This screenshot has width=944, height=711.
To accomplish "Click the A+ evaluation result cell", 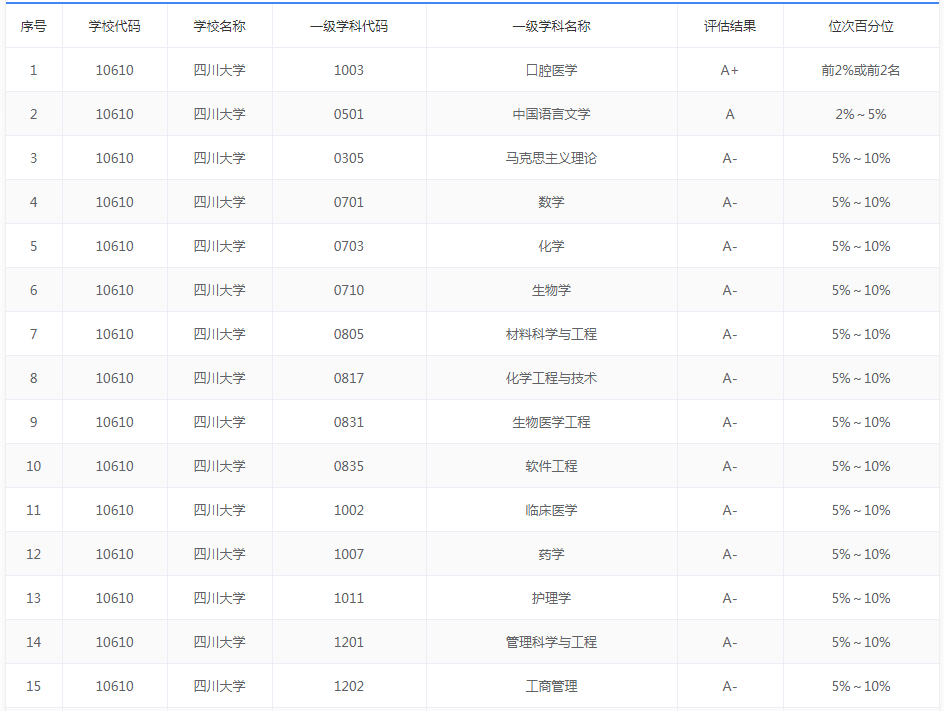I will (730, 70).
